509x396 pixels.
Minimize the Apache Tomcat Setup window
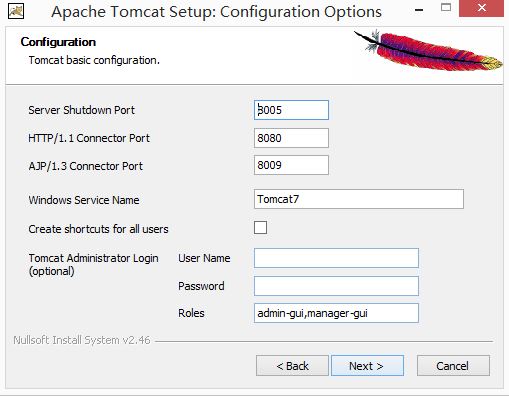(x=419, y=10)
